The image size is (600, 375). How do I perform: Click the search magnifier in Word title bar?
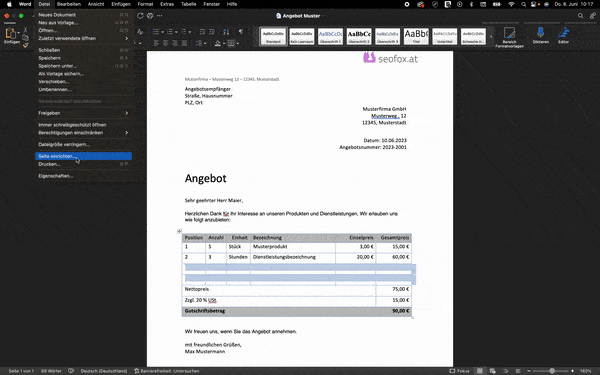click(580, 16)
